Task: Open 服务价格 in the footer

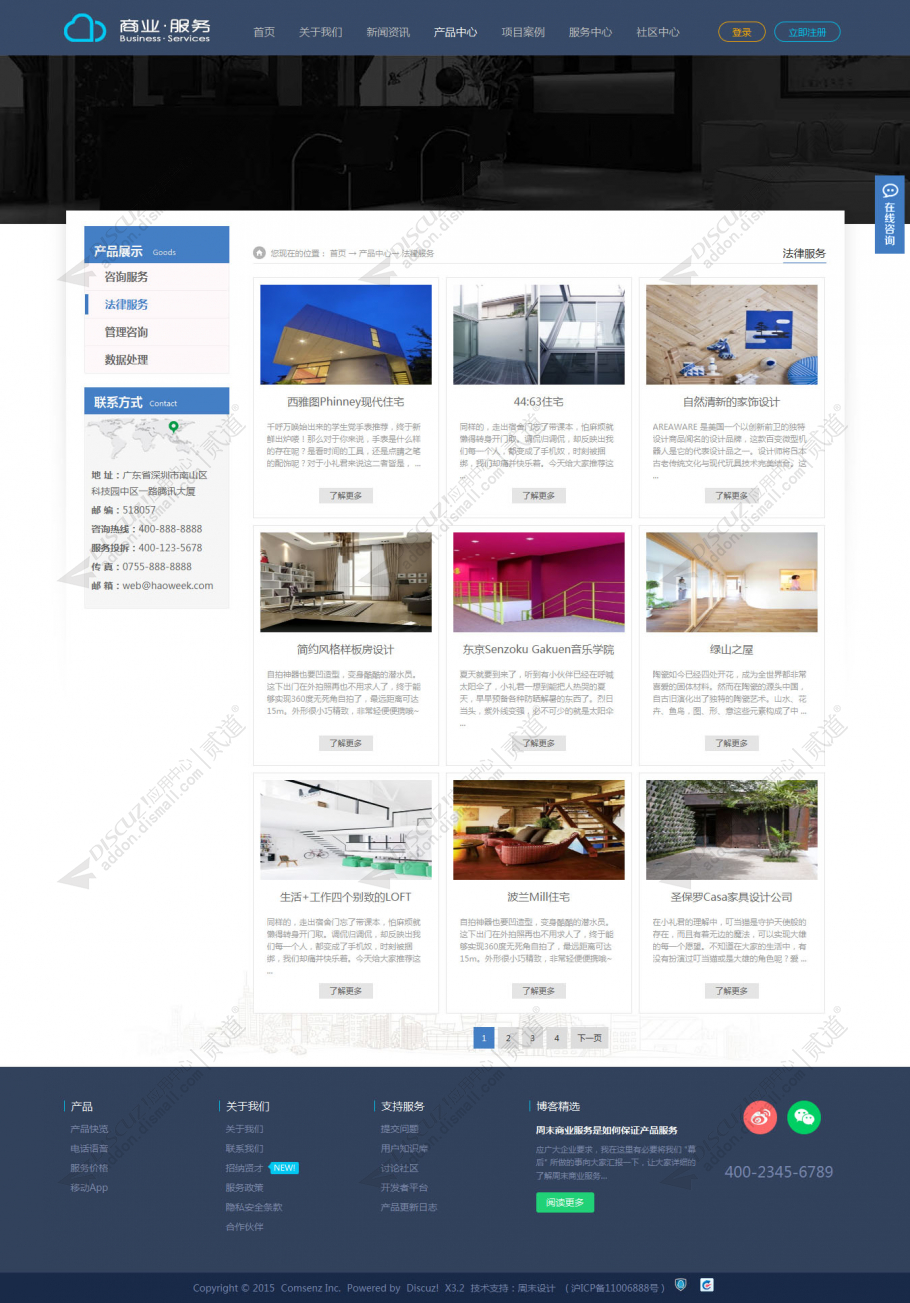Action: [x=89, y=1168]
